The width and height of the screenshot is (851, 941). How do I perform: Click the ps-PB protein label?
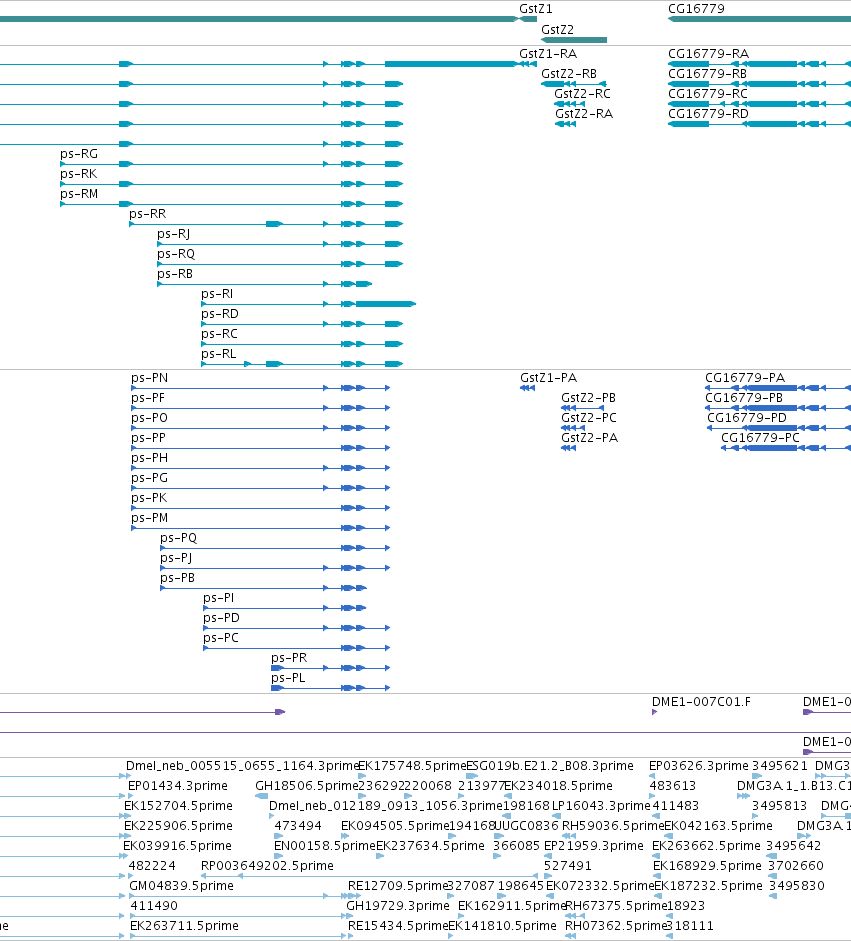coord(177,578)
